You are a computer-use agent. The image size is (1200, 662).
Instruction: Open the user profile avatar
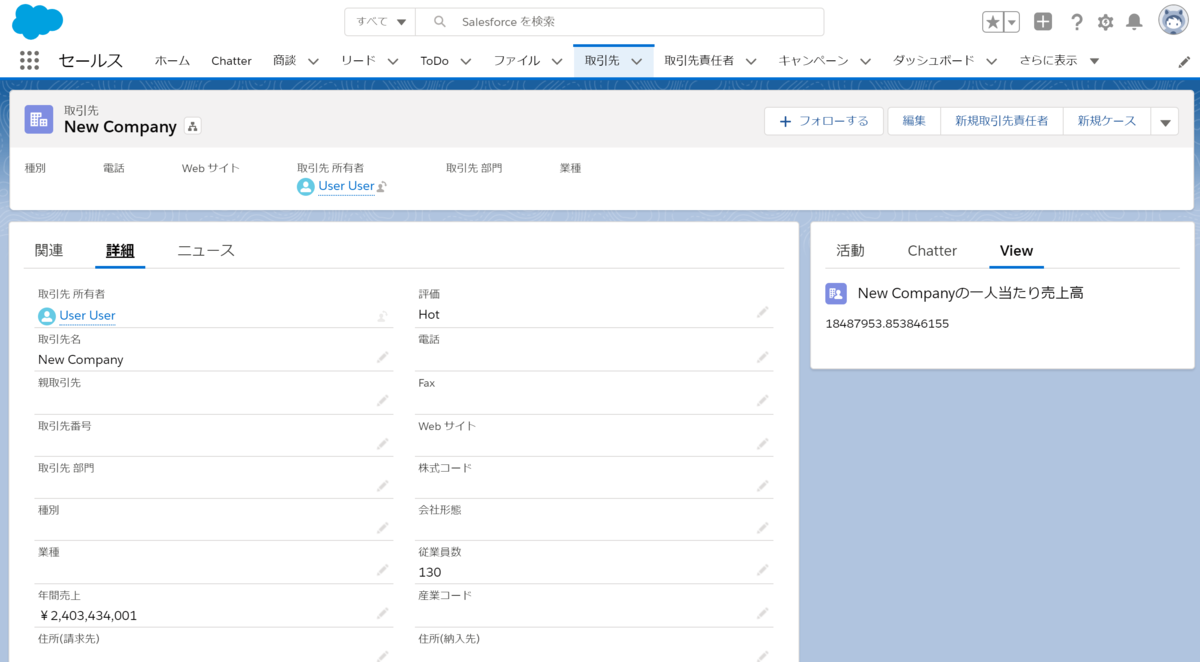pos(1173,21)
